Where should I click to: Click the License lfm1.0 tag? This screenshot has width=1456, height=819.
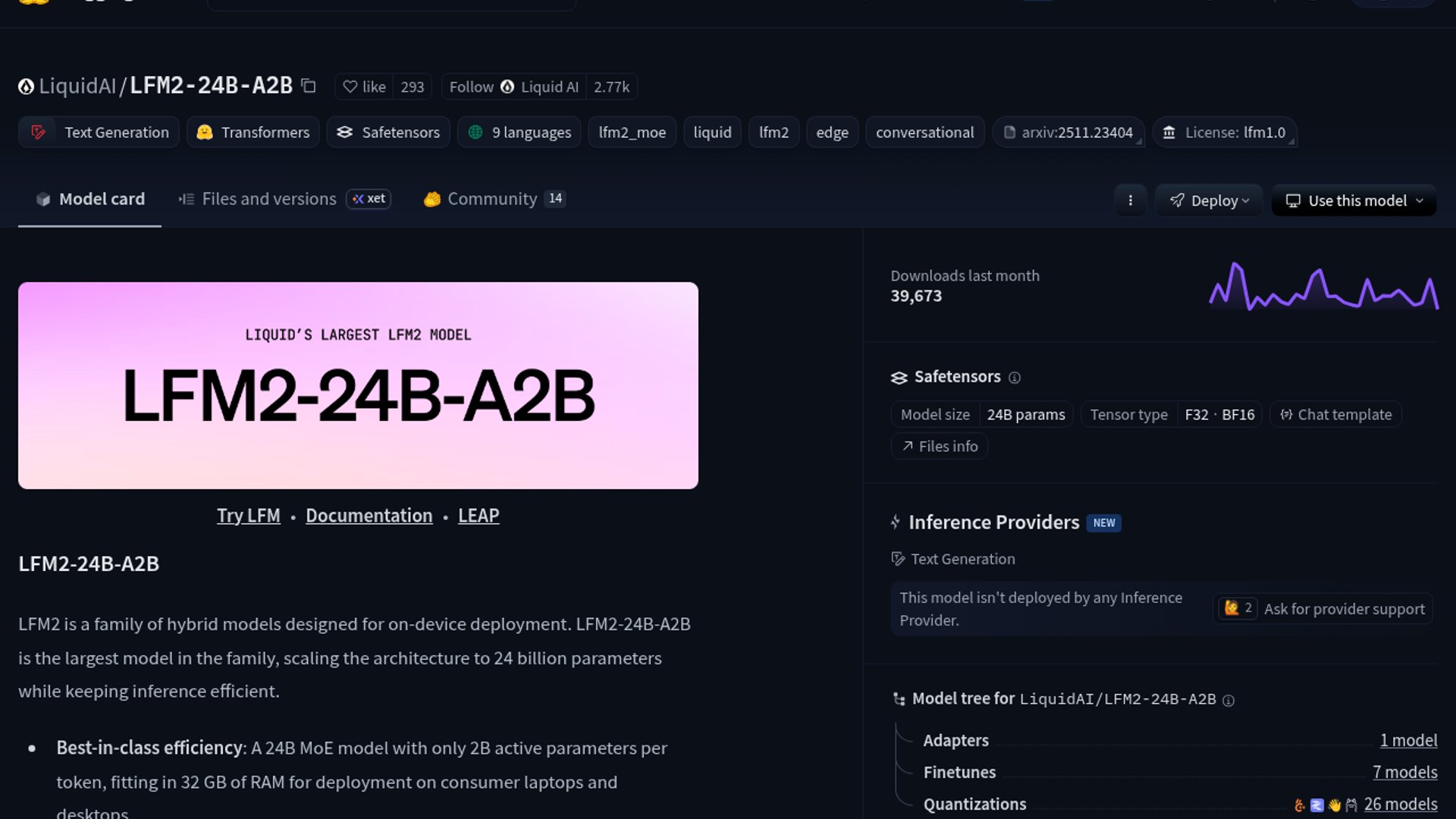(x=1225, y=133)
